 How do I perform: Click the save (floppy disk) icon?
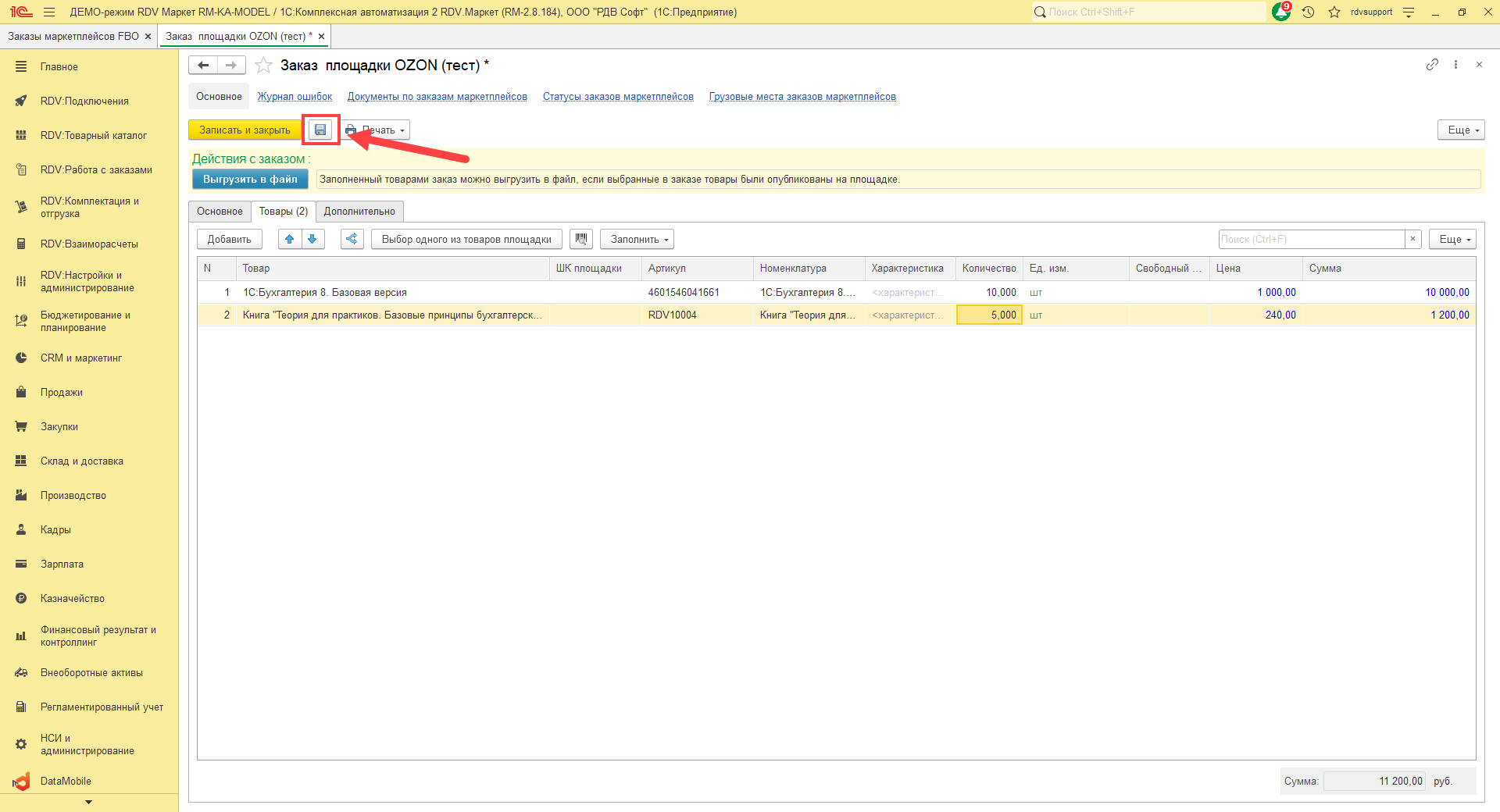coord(320,130)
